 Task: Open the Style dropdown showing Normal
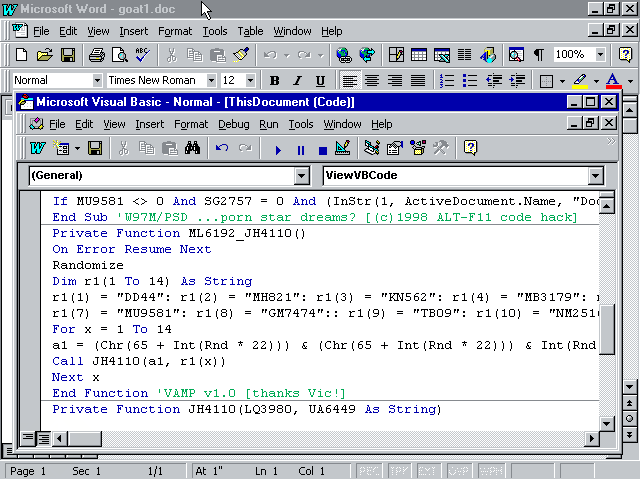(97, 80)
